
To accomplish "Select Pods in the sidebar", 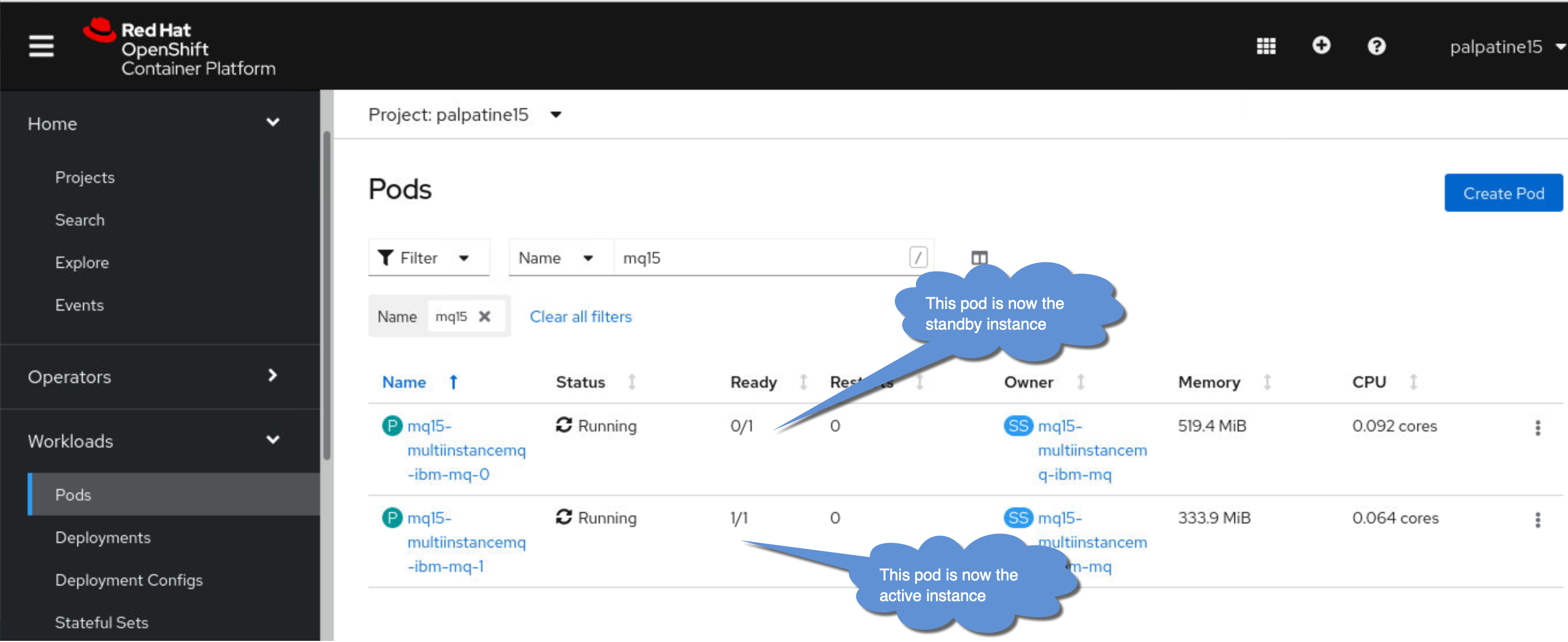I will [174, 495].
